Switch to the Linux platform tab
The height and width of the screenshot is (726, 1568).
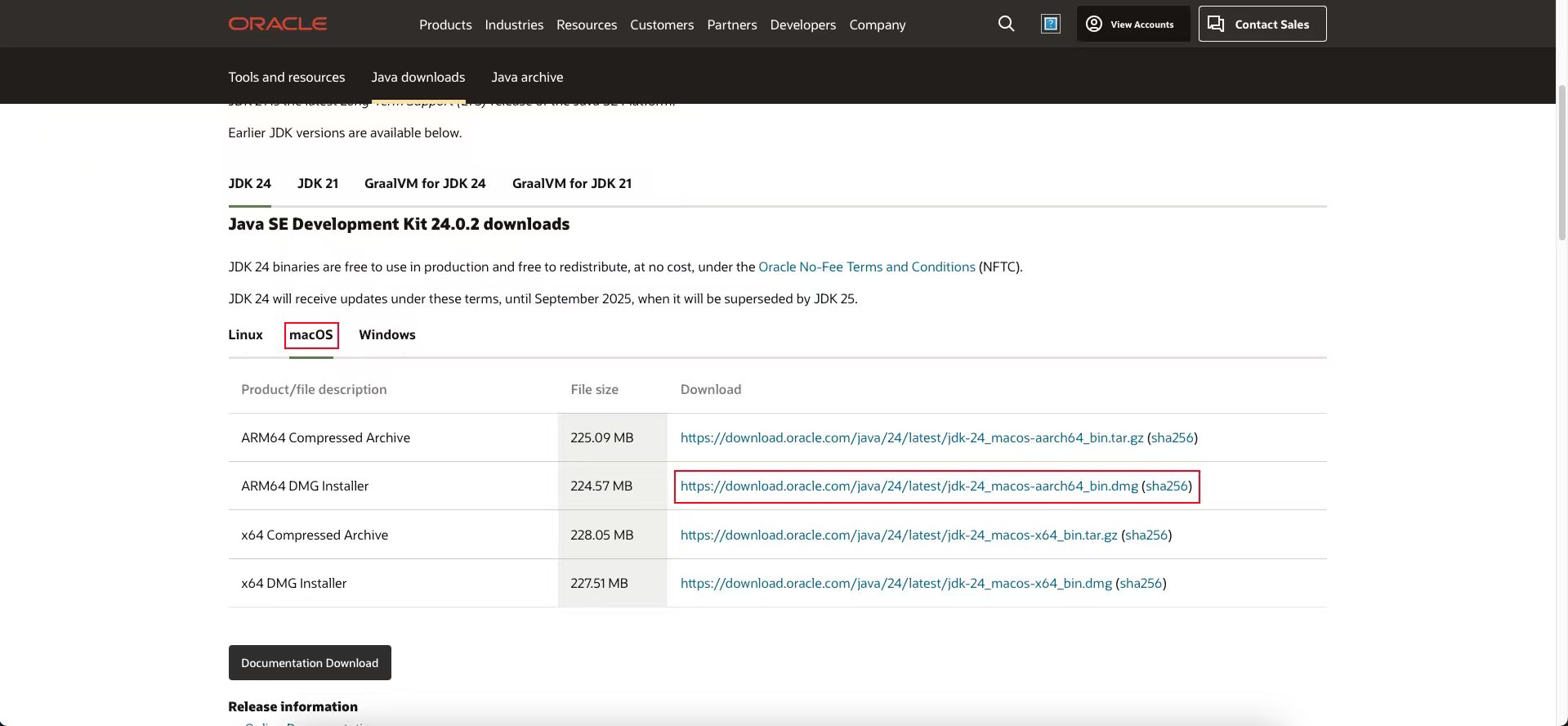pos(245,334)
